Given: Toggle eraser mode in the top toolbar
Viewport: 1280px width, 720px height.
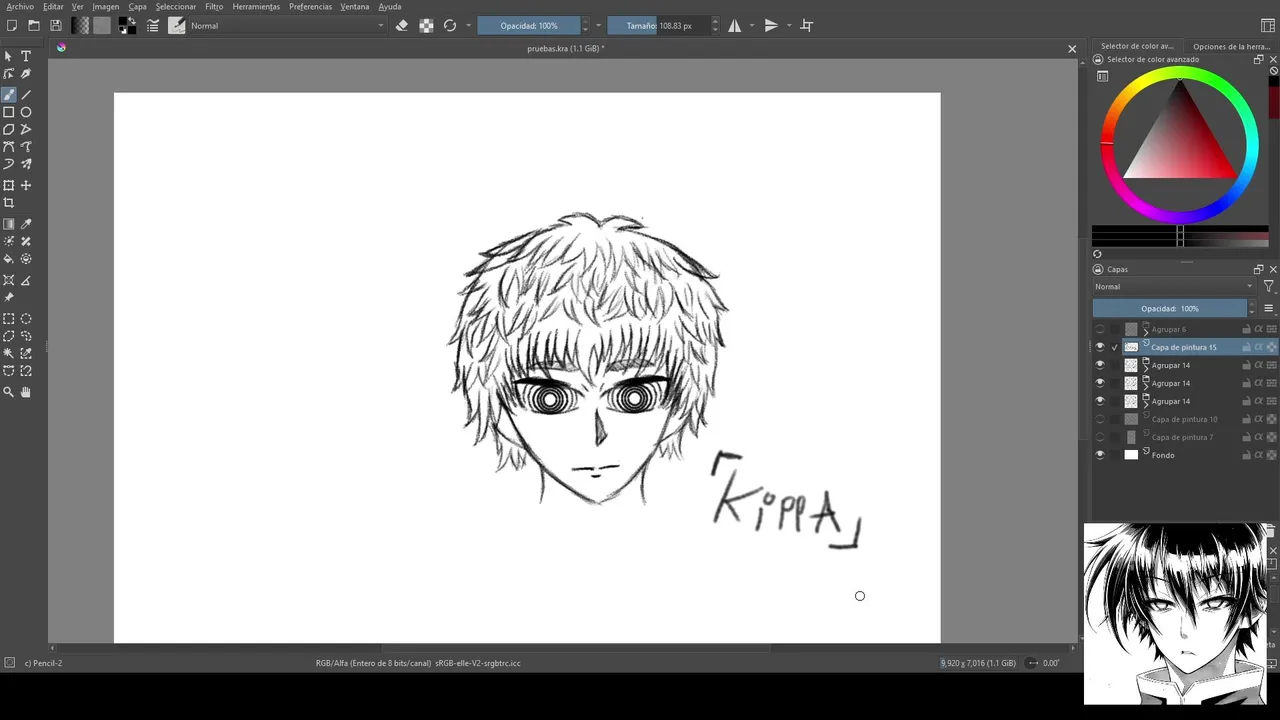Looking at the screenshot, I should click(402, 26).
